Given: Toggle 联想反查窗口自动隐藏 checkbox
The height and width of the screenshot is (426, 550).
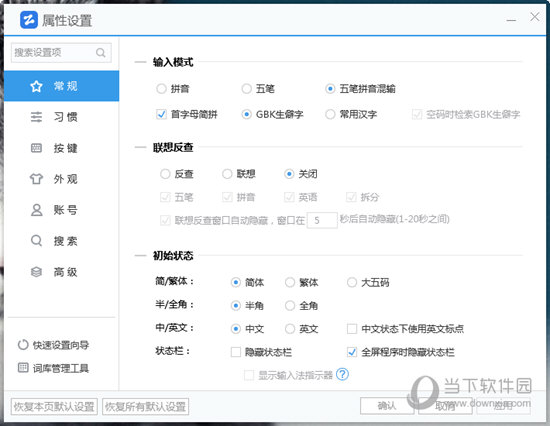Looking at the screenshot, I should point(165,220).
